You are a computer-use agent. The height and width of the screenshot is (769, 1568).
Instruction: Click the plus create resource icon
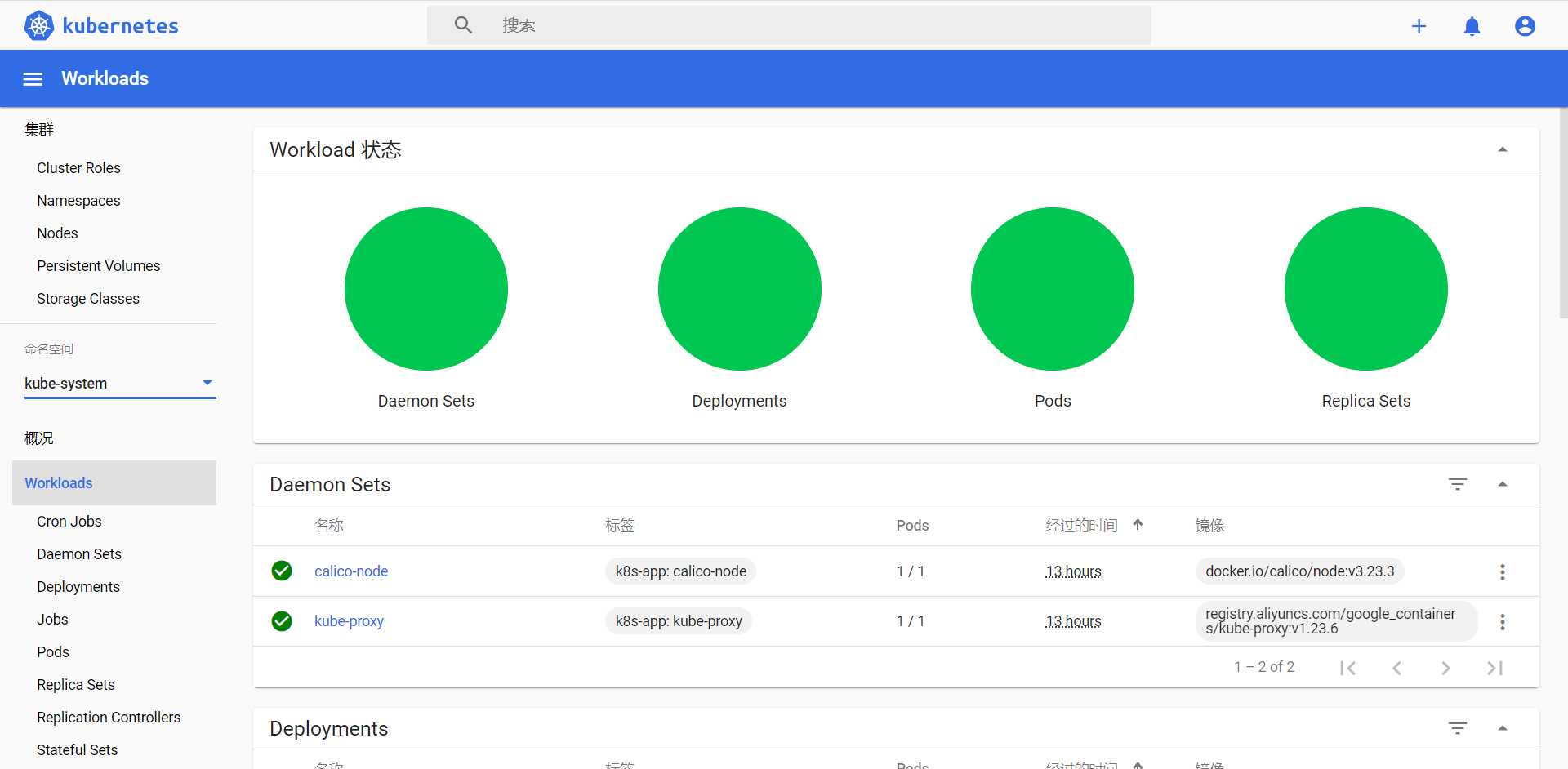(1419, 26)
